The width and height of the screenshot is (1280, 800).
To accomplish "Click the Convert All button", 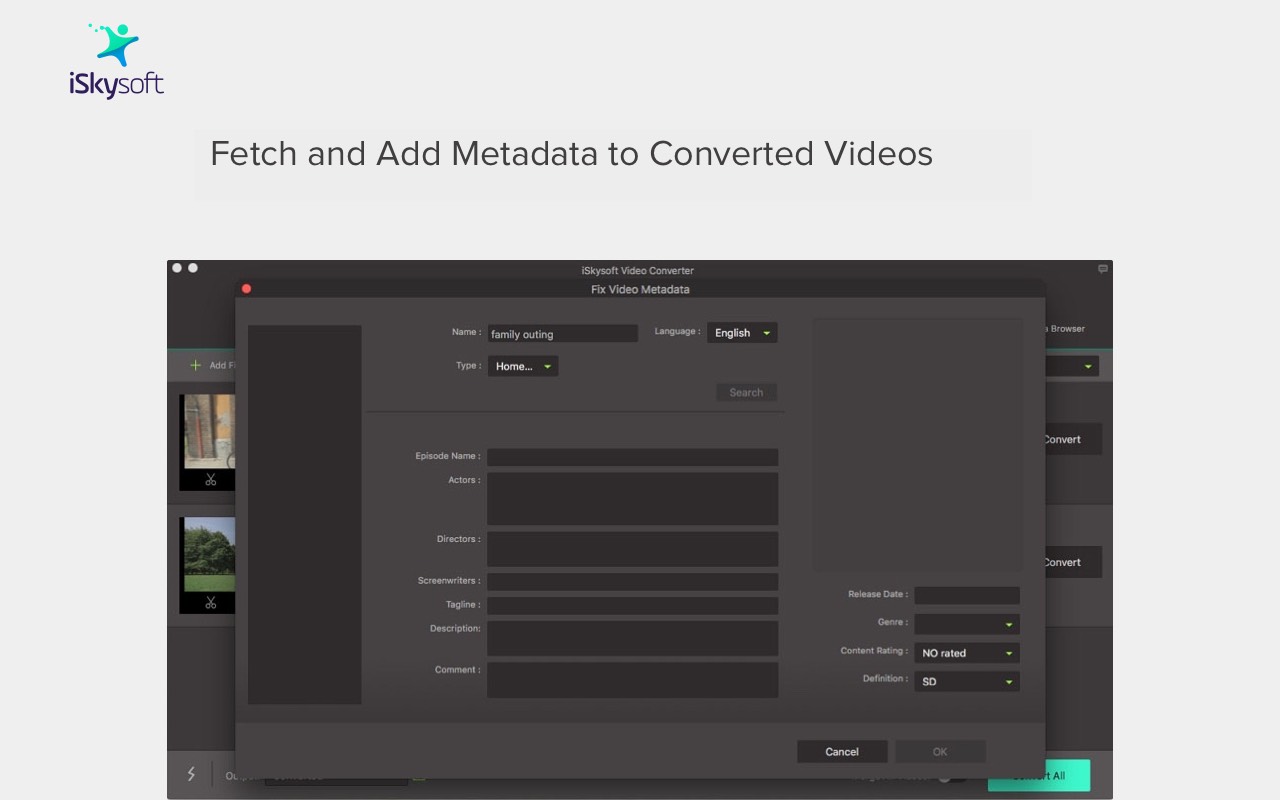I will click(1039, 776).
